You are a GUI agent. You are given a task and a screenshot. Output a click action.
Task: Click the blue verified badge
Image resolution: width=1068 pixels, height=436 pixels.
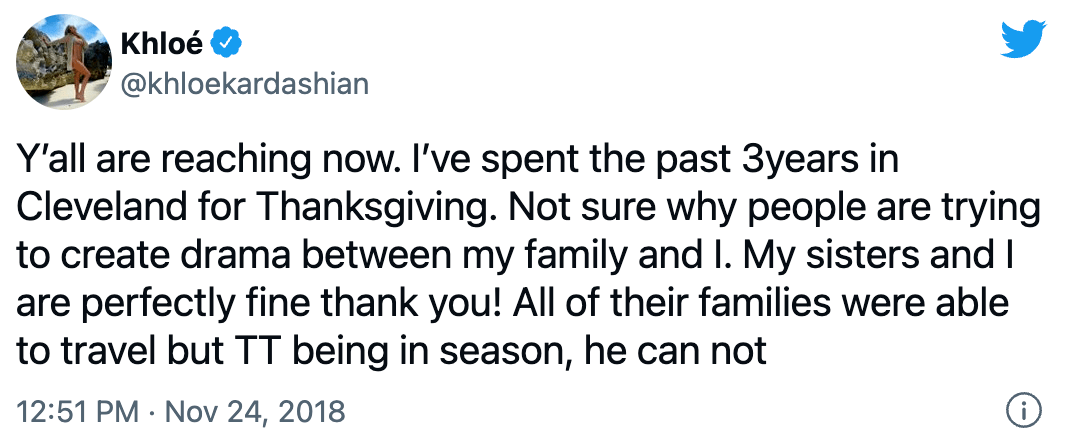pyautogui.click(x=229, y=44)
